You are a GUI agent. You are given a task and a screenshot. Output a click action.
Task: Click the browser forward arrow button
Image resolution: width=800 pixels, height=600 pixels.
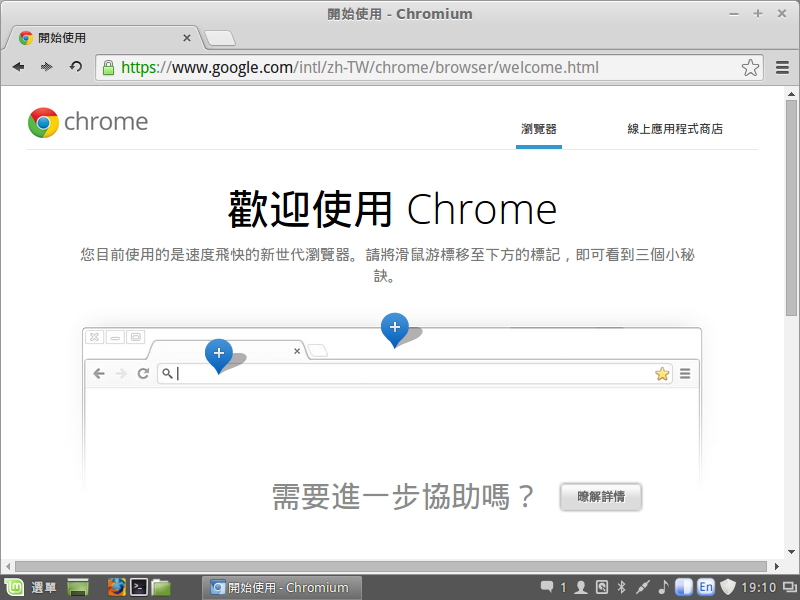[46, 67]
